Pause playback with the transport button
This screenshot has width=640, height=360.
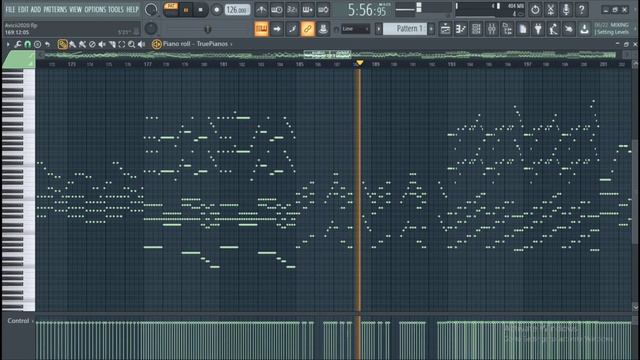click(x=186, y=10)
